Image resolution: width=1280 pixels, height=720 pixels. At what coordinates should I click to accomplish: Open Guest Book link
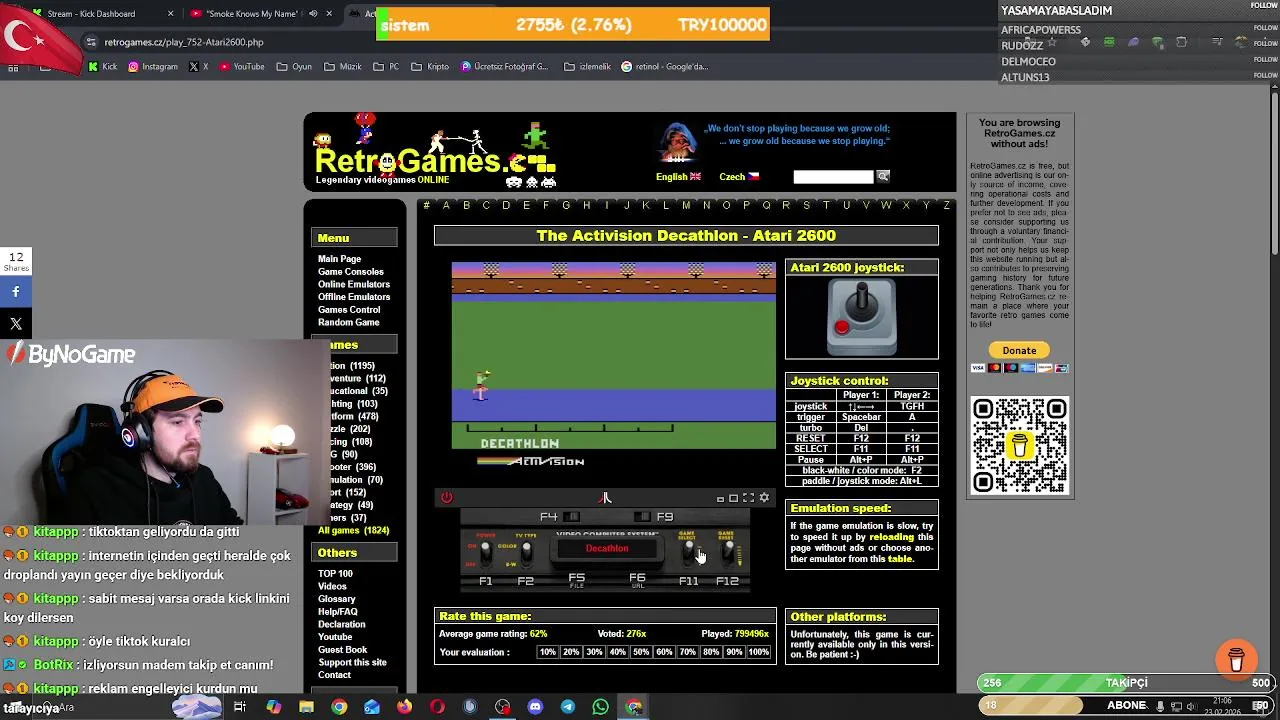point(342,650)
